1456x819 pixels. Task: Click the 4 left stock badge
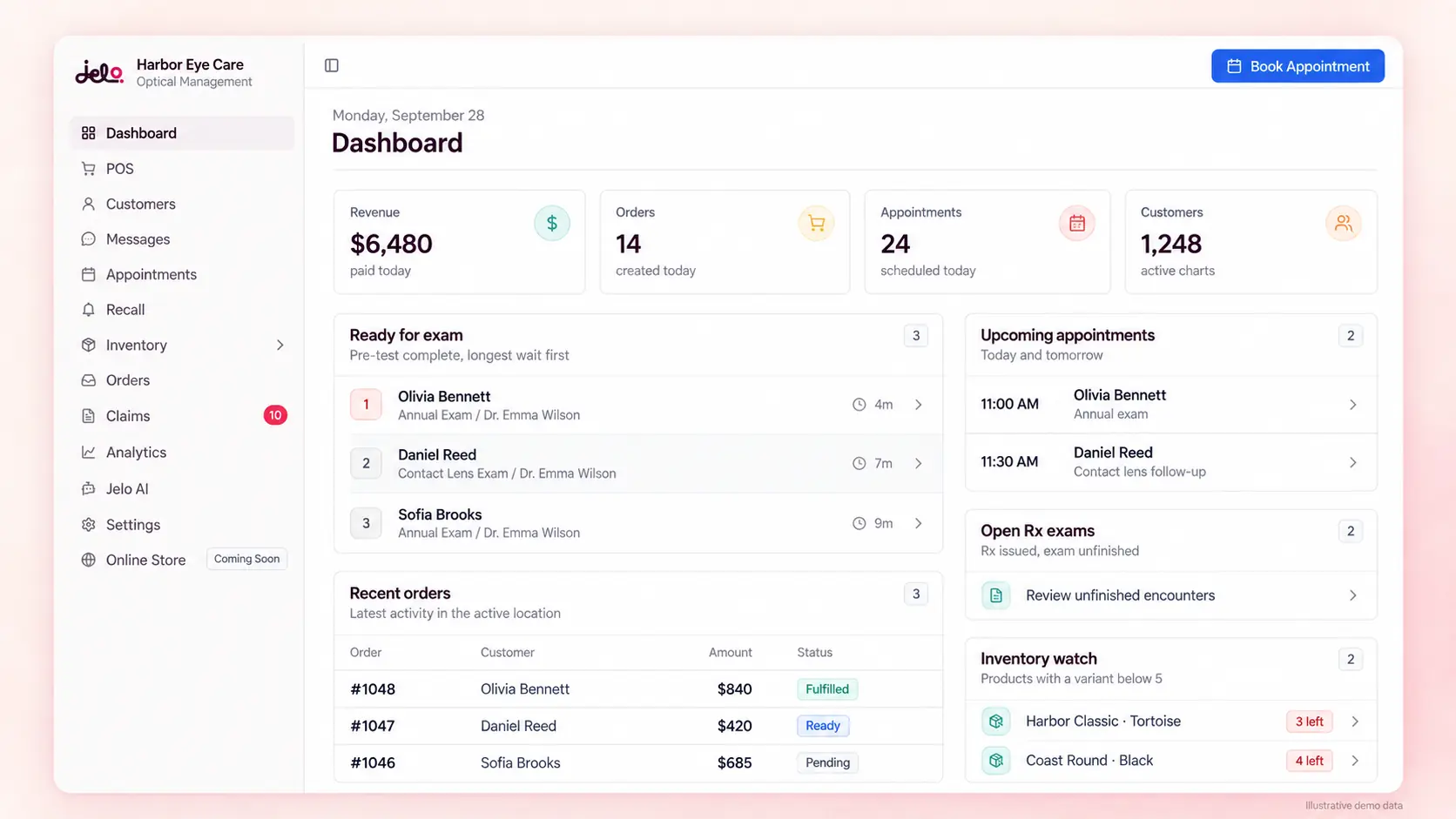tap(1309, 761)
